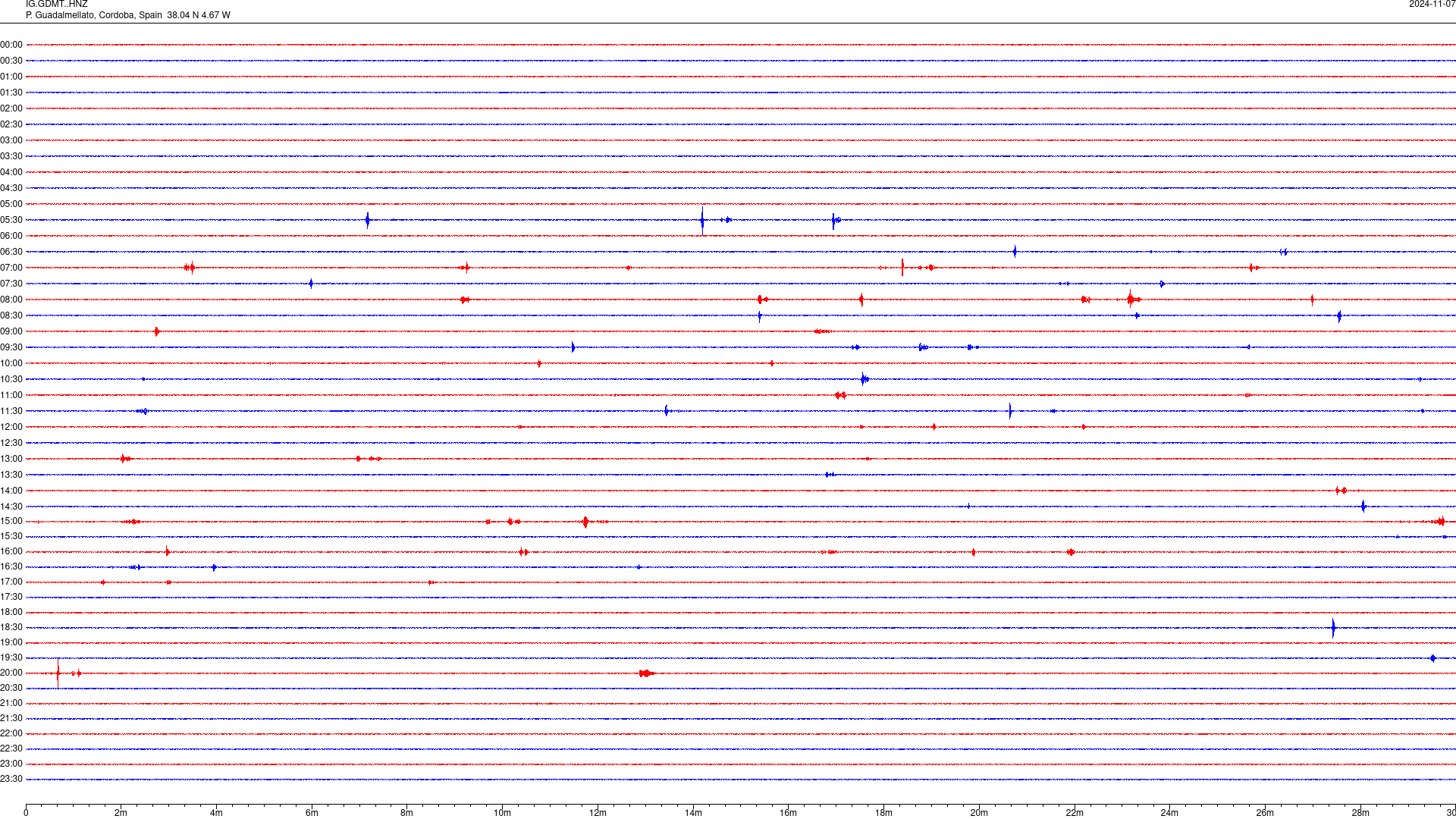Click the red event on 15:00 trace near 12m
The image size is (1456, 819).
pyautogui.click(x=585, y=522)
